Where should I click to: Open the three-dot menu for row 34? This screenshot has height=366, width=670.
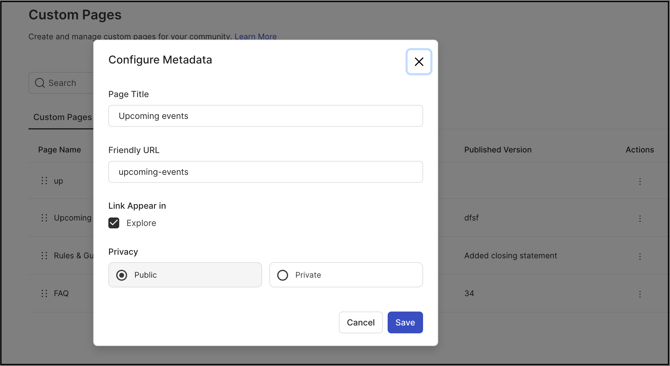pos(640,294)
